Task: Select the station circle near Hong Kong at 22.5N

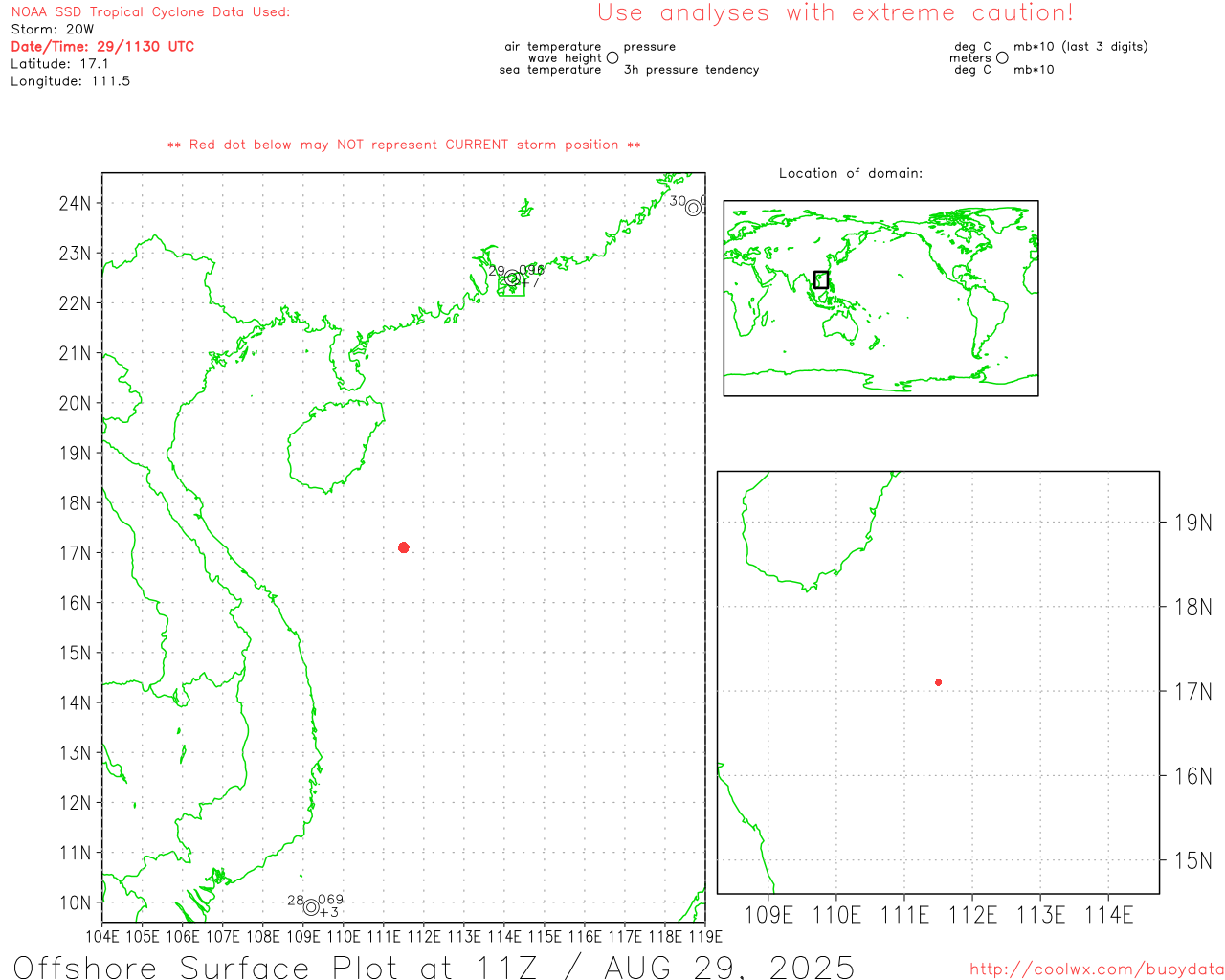Action: (x=512, y=278)
